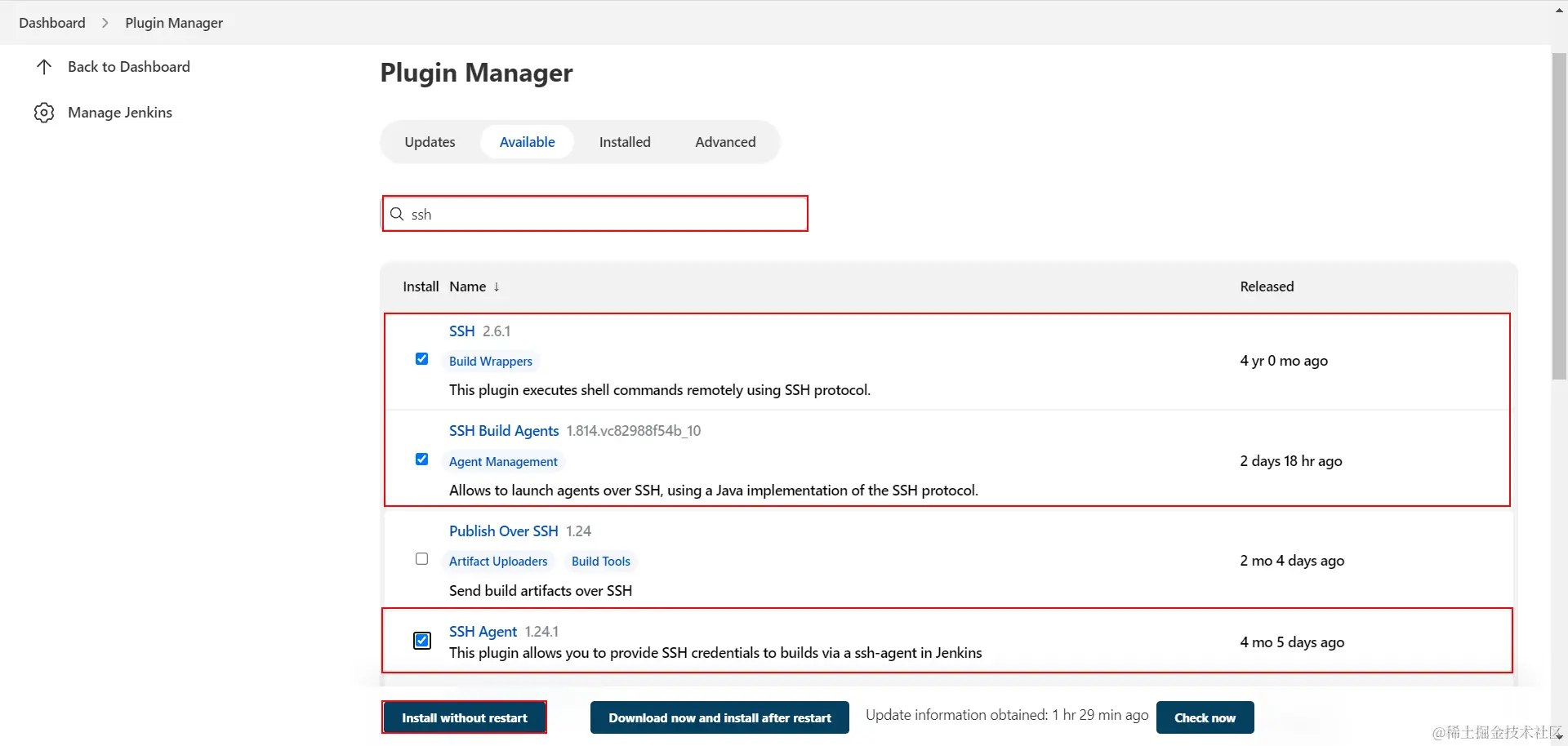This screenshot has width=1568, height=746.
Task: Open the SSH Agent plugin link
Action: pyautogui.click(x=483, y=632)
